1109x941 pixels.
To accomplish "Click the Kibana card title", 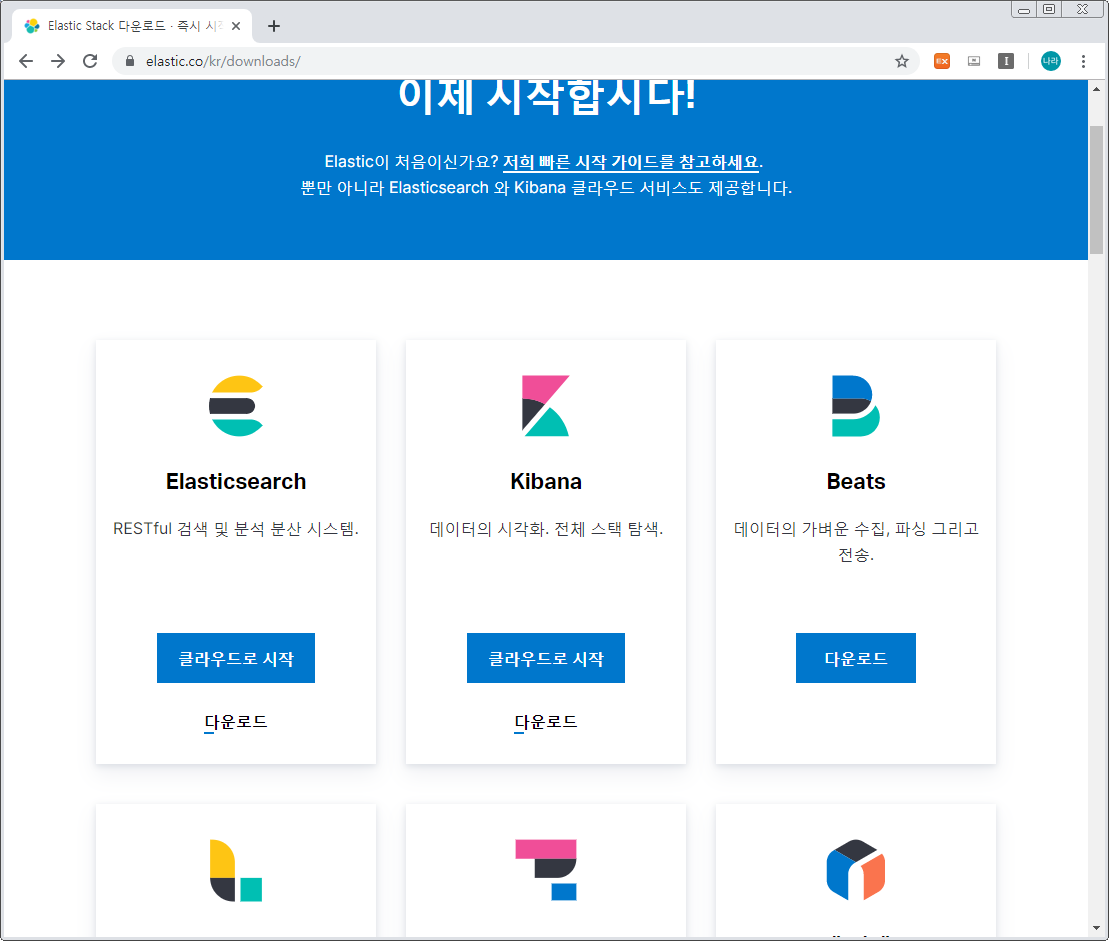I will pyautogui.click(x=546, y=482).
